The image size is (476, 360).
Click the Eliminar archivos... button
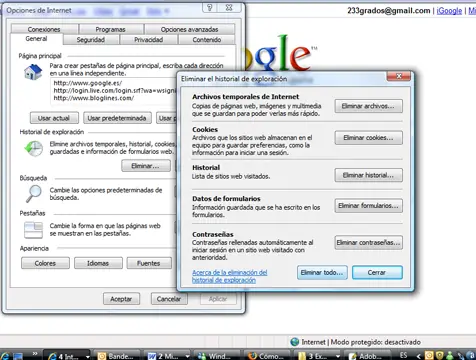coord(369,106)
